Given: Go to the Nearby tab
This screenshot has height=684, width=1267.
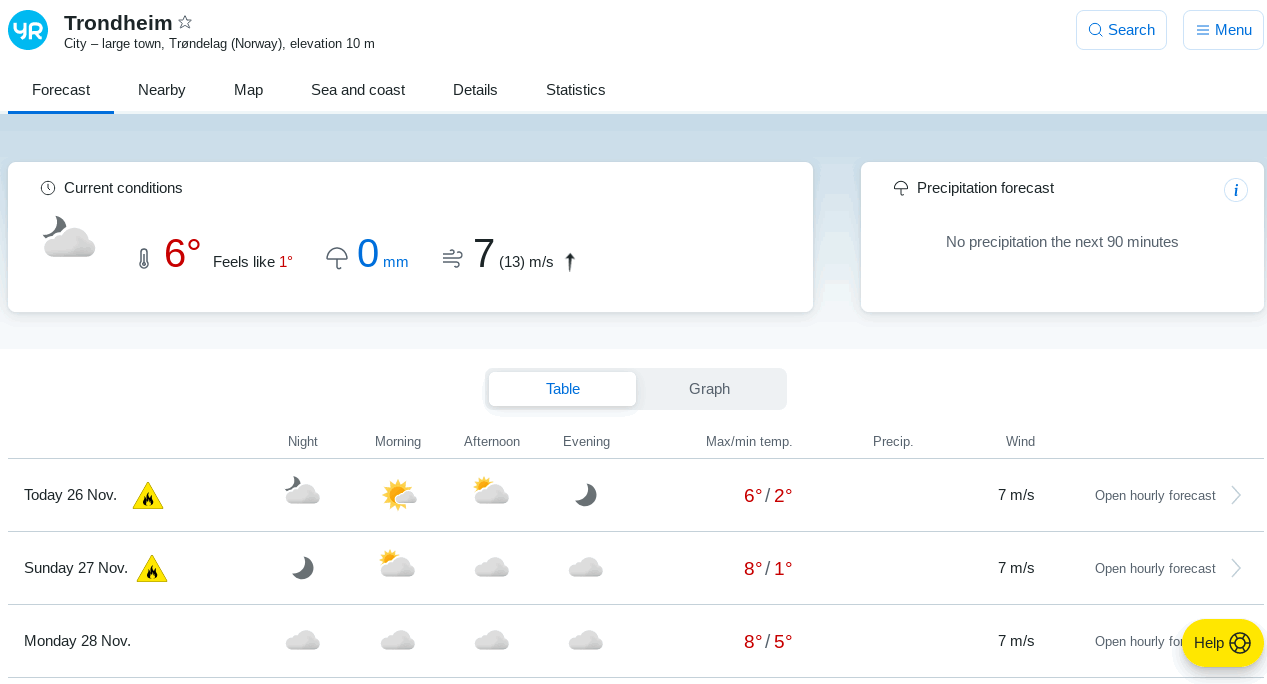Looking at the screenshot, I should point(162,90).
